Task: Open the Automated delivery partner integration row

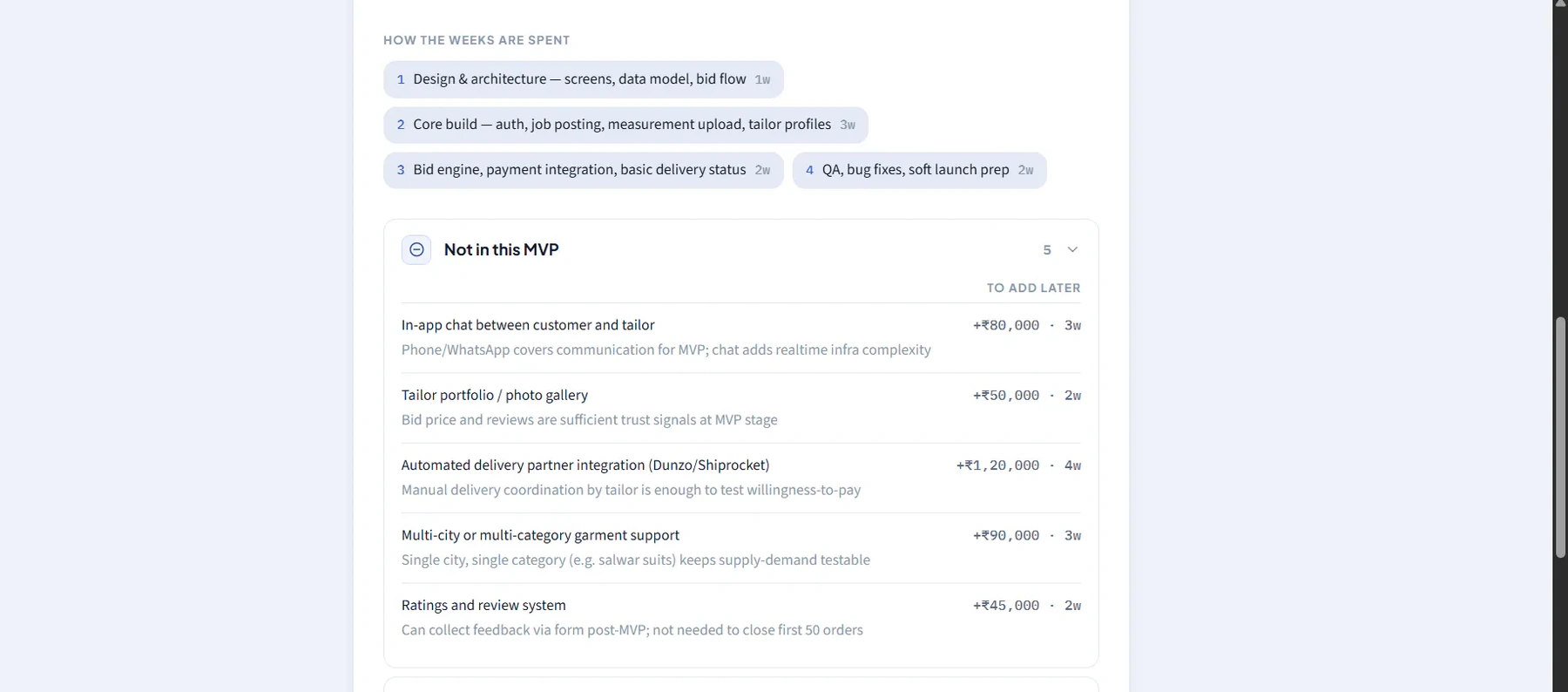Action: pos(740,478)
